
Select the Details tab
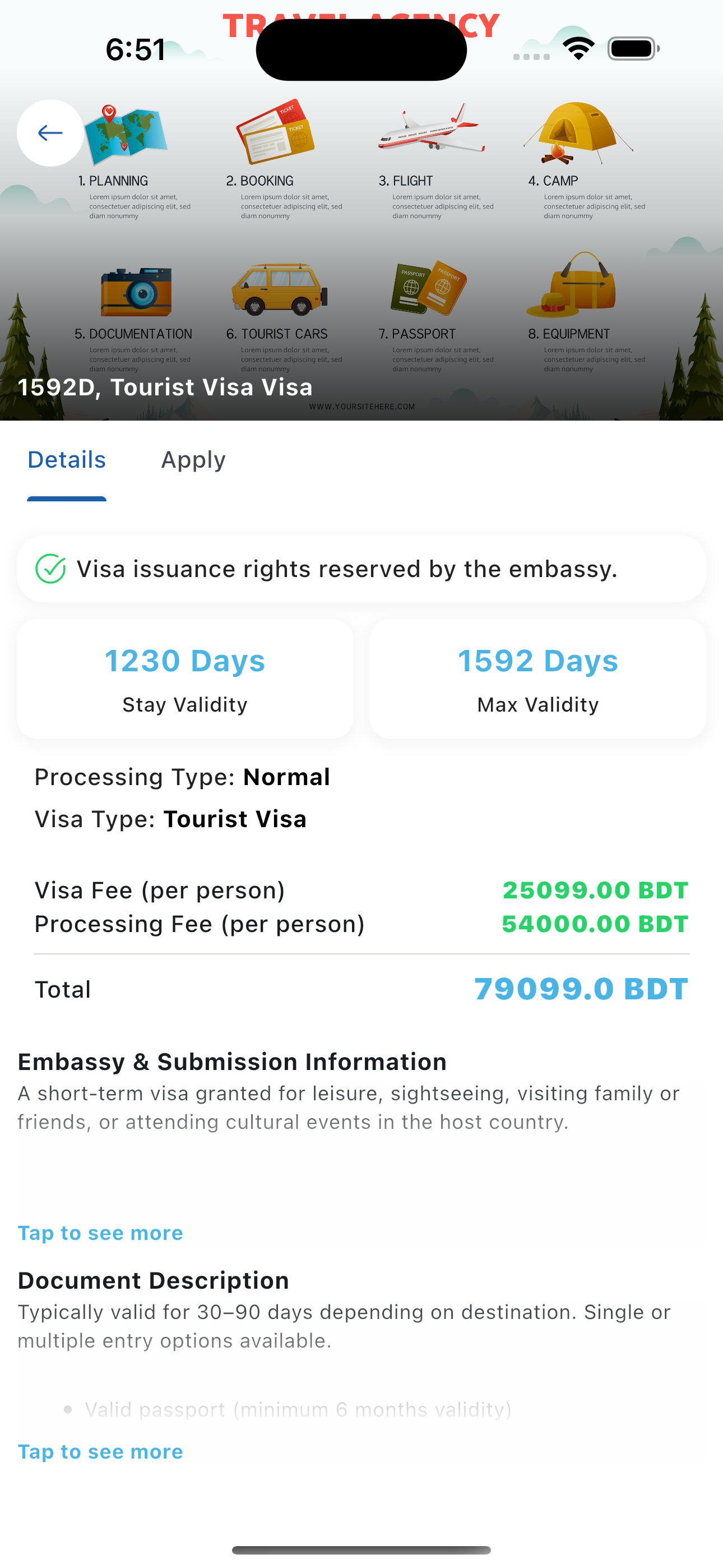(67, 460)
